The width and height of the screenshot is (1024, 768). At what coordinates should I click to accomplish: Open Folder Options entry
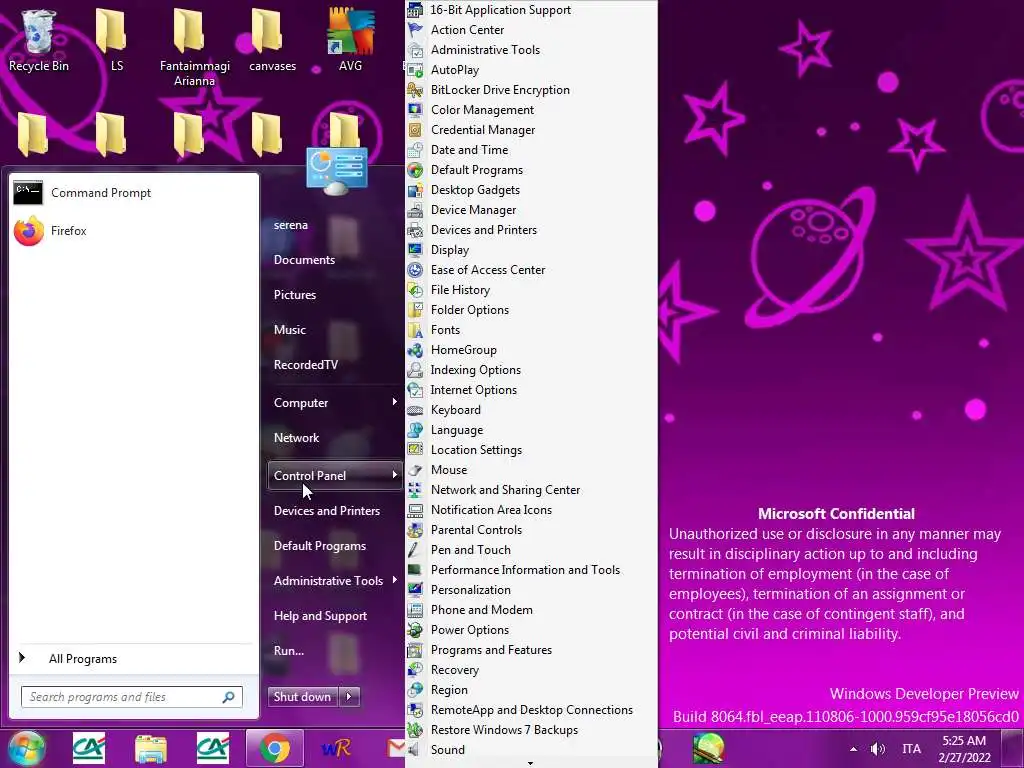(x=470, y=310)
